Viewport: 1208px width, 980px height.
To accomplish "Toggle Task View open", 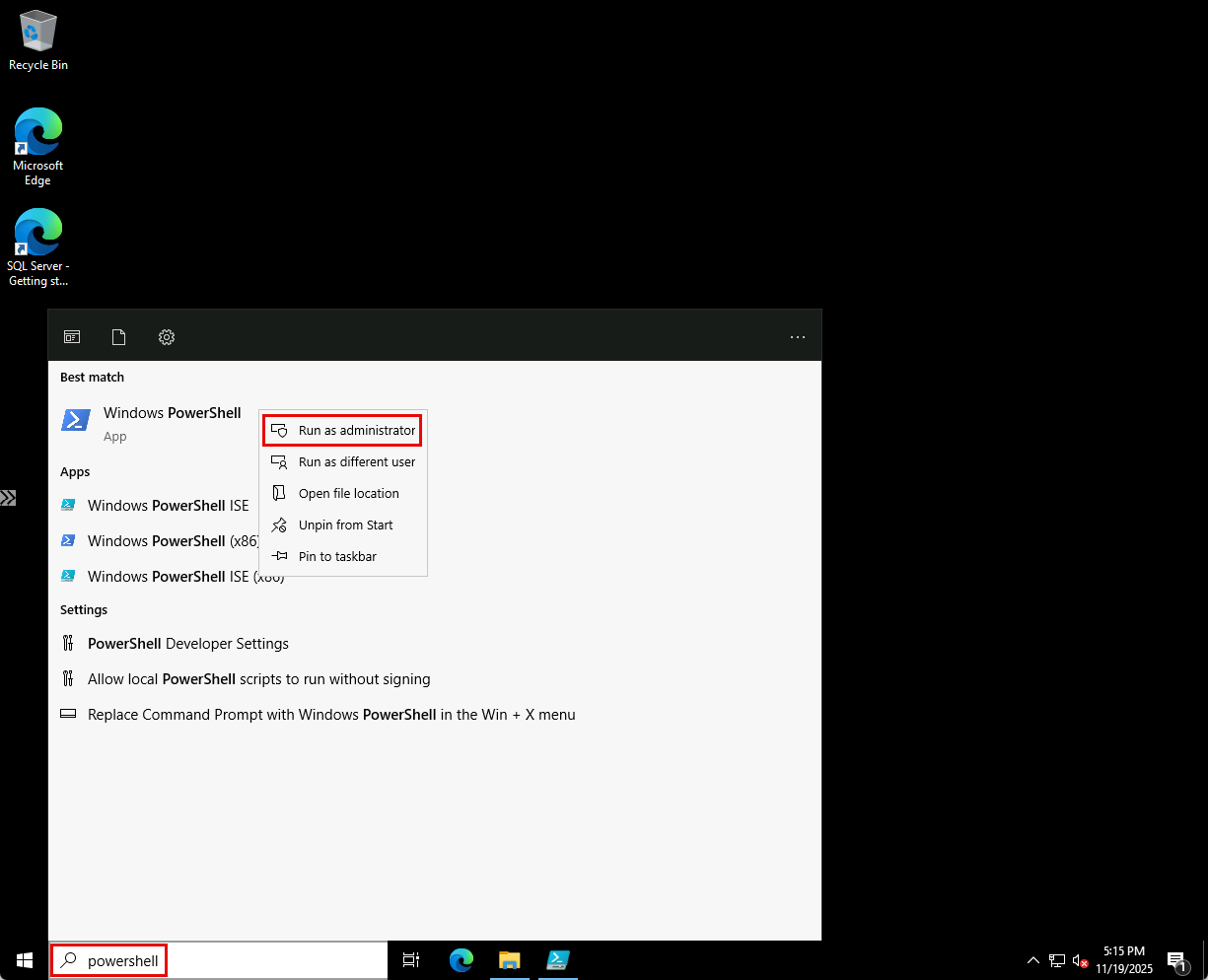I will pyautogui.click(x=410, y=959).
